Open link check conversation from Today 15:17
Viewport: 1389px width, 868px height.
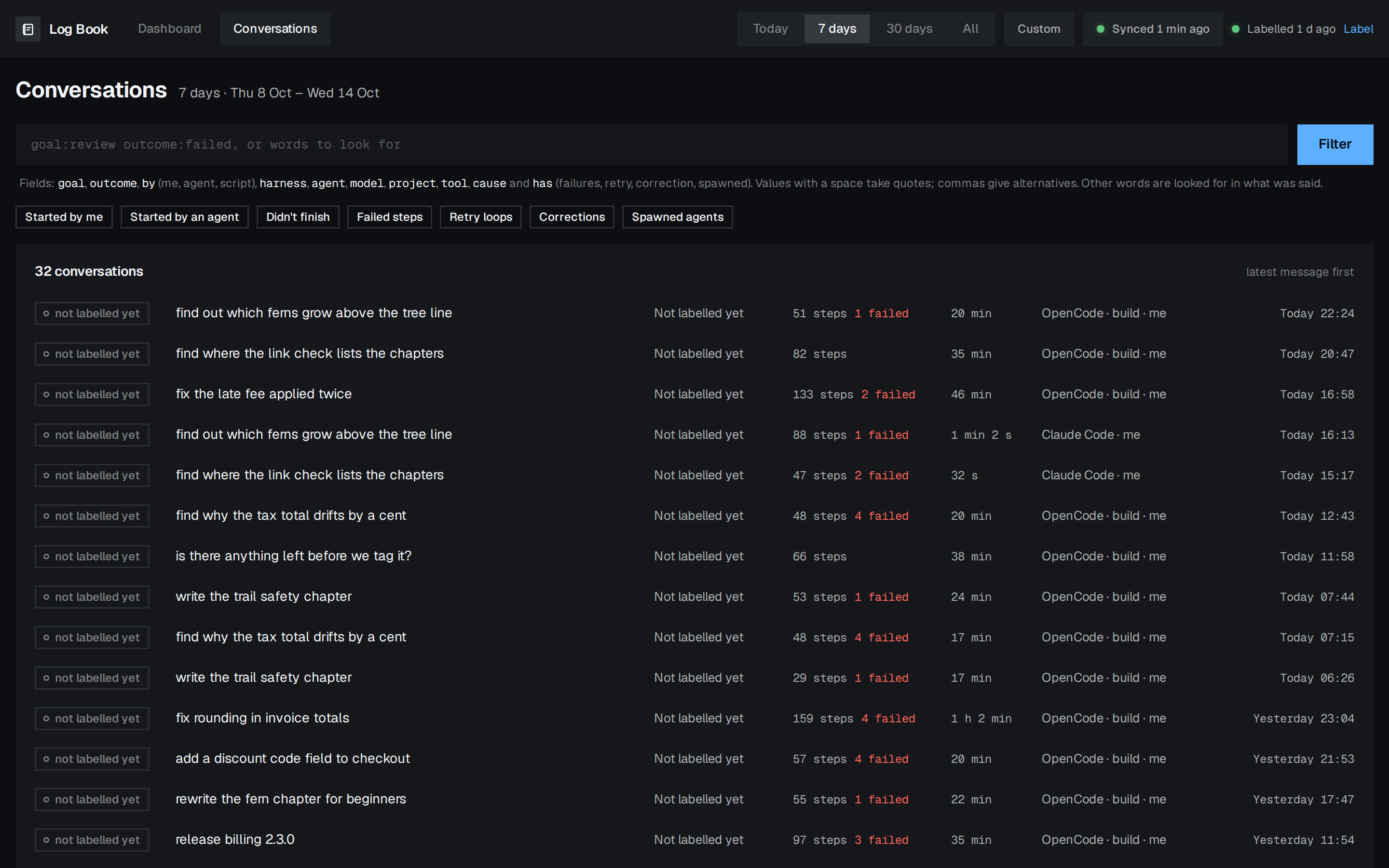309,475
